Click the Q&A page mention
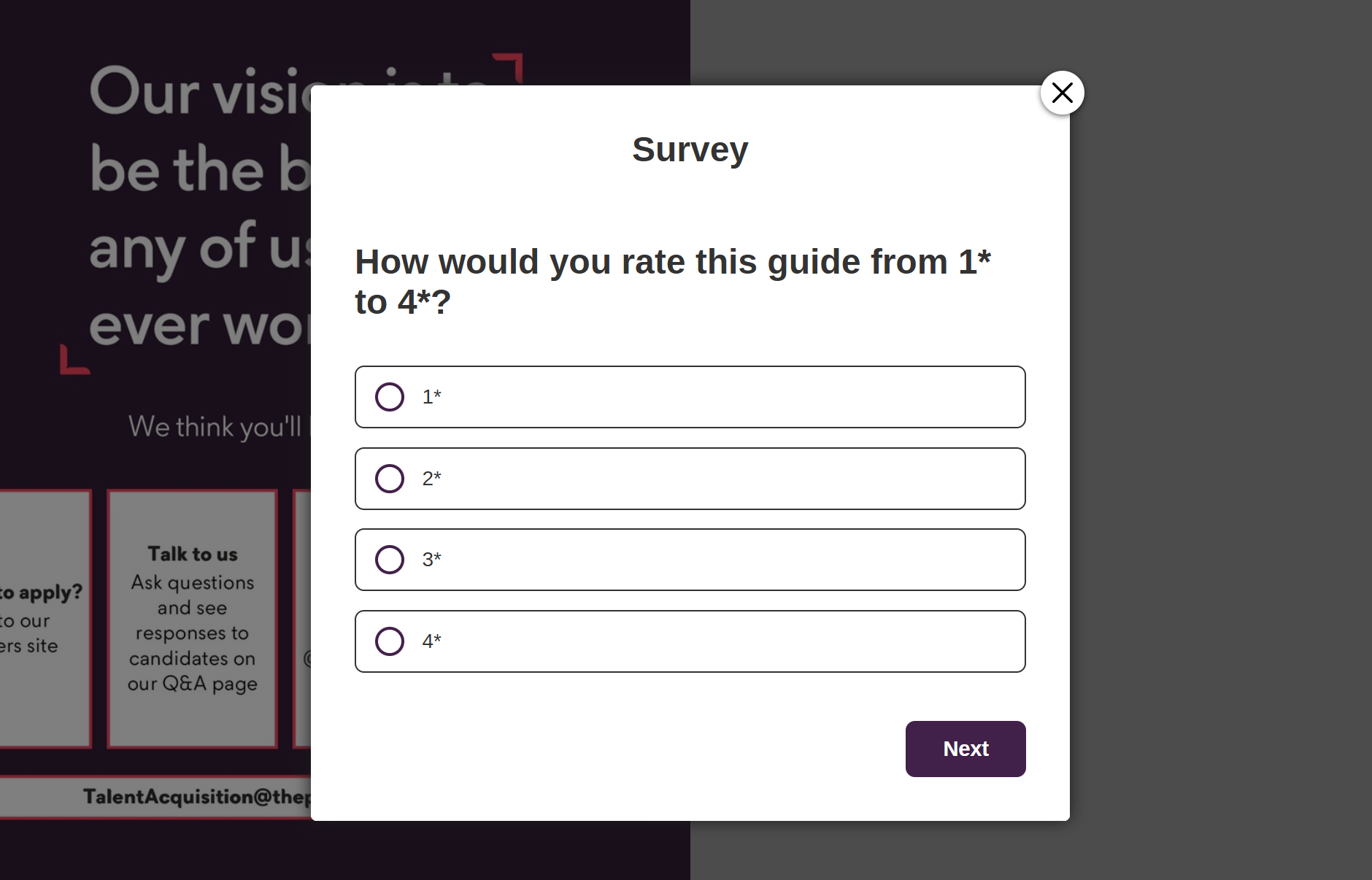1372x880 pixels. (192, 684)
